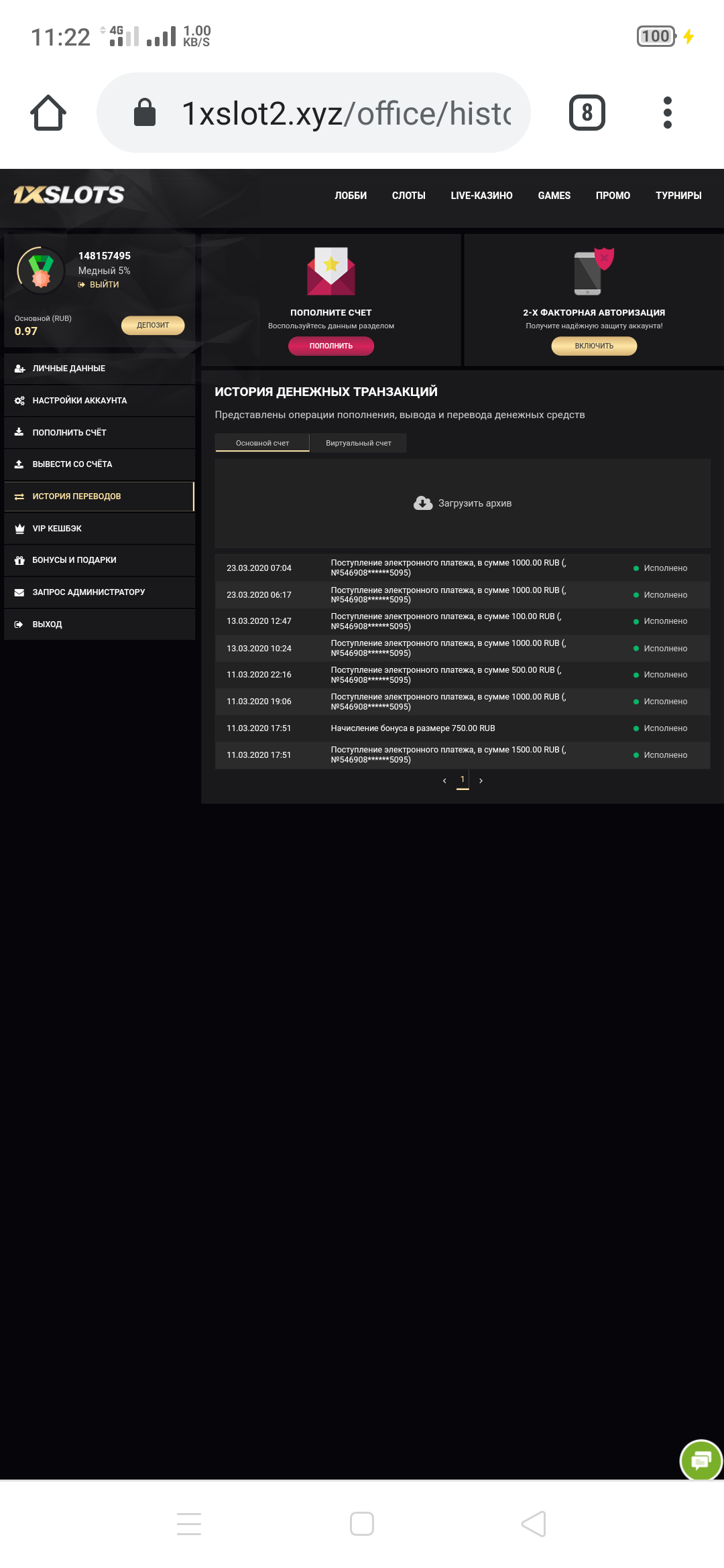Tap the browser home icon
The image size is (724, 1568).
coord(48,113)
